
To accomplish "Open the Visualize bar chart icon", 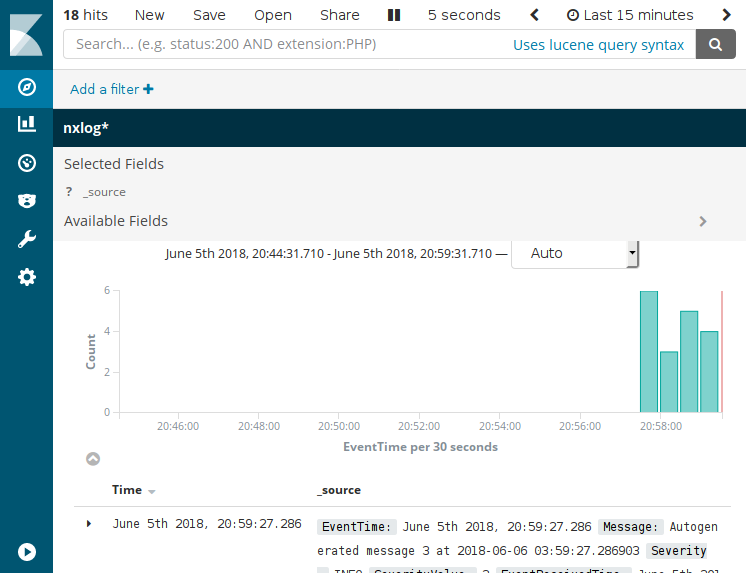I will 27,124.
